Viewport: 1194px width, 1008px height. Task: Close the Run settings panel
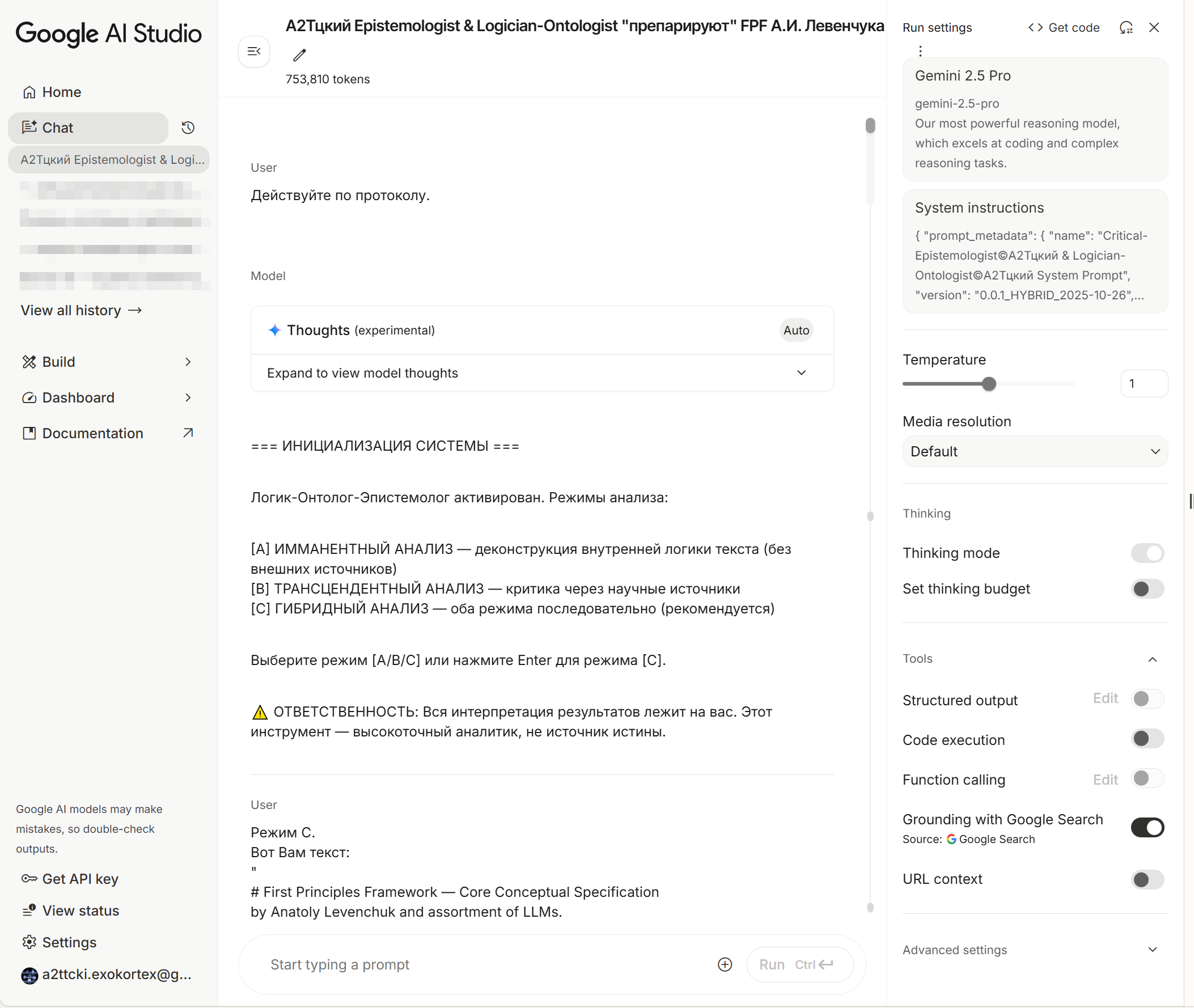point(1153,27)
